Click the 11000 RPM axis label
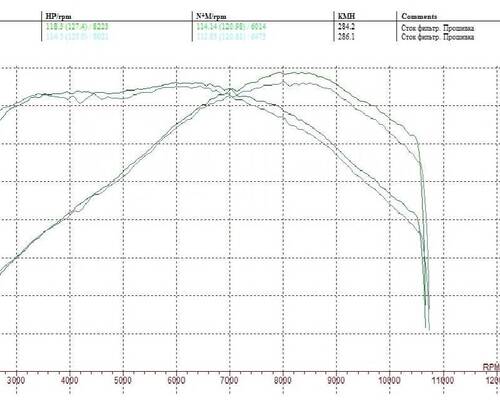500x400 pixels. click(x=443, y=380)
